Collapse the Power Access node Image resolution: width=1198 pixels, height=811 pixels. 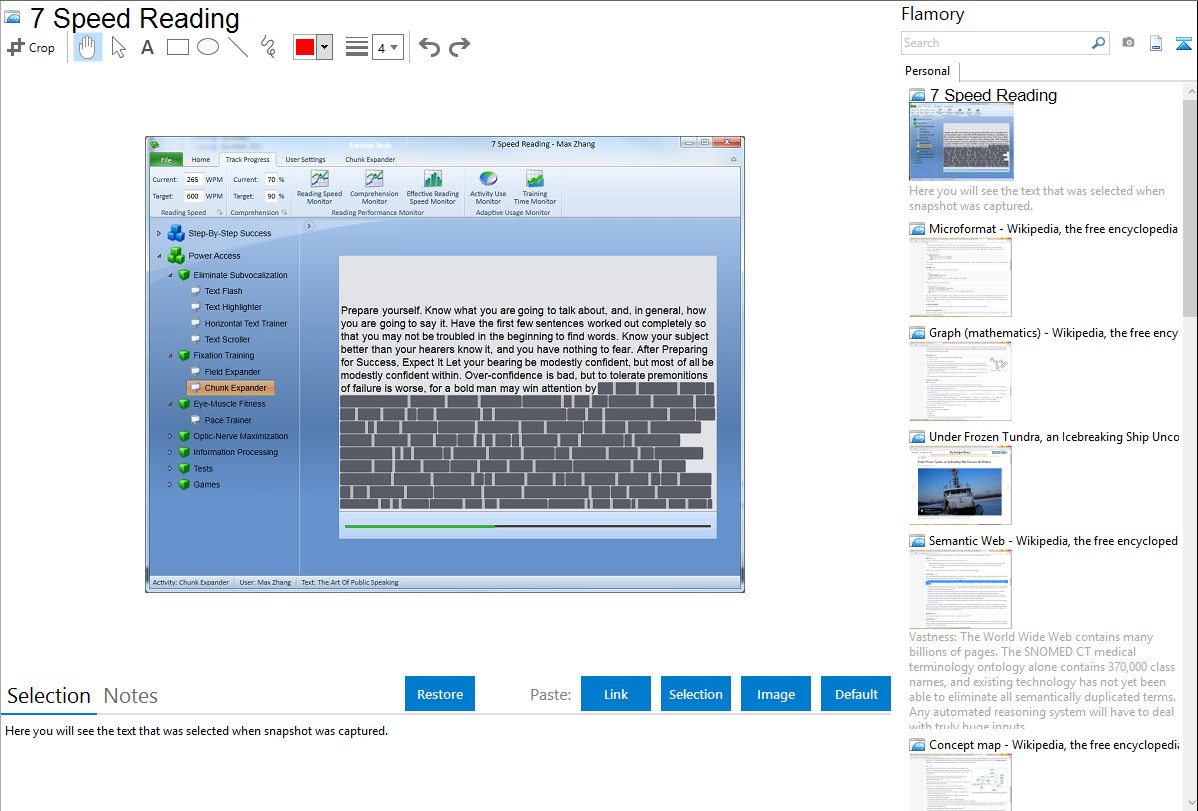tap(159, 256)
